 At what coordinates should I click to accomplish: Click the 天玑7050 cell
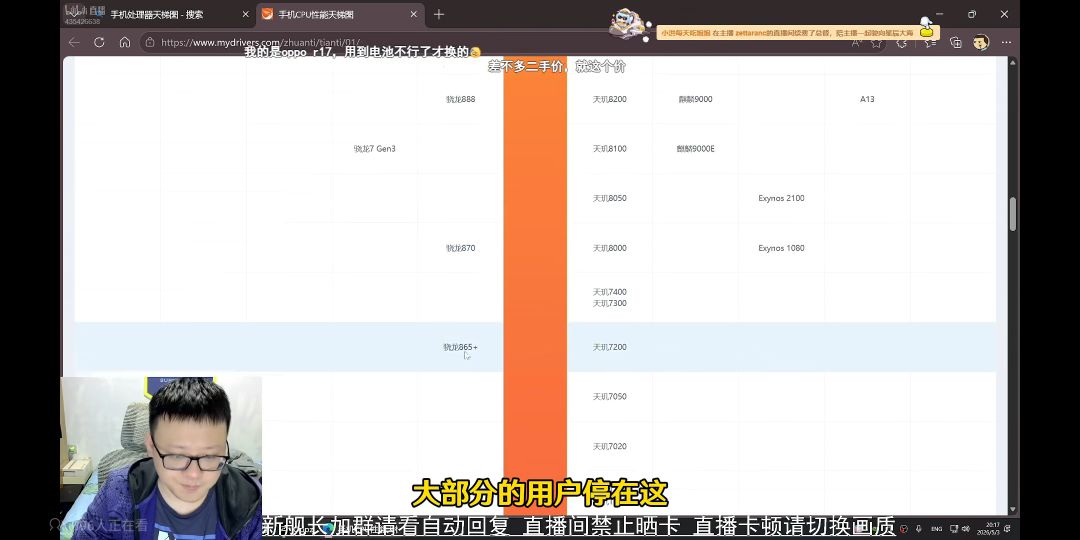(x=610, y=397)
